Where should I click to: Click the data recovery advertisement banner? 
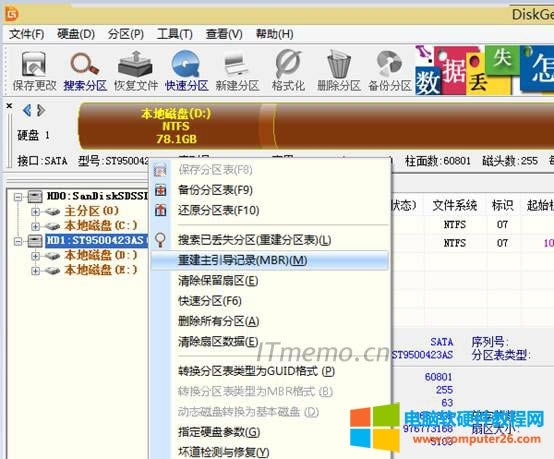click(484, 71)
